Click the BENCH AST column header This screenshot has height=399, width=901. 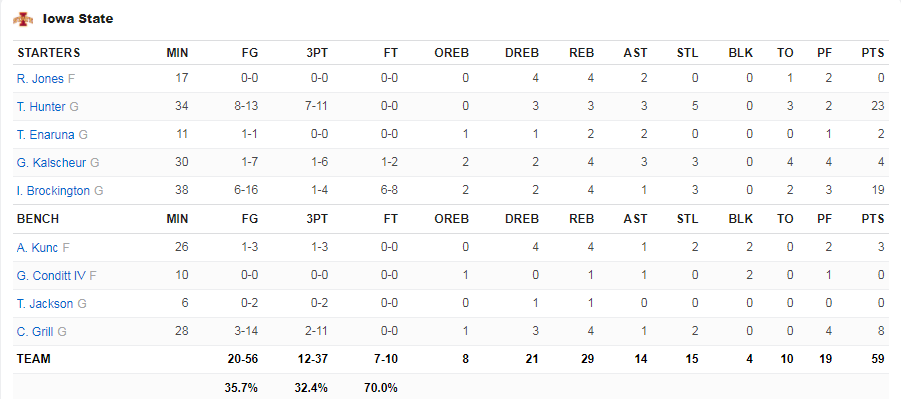click(636, 219)
